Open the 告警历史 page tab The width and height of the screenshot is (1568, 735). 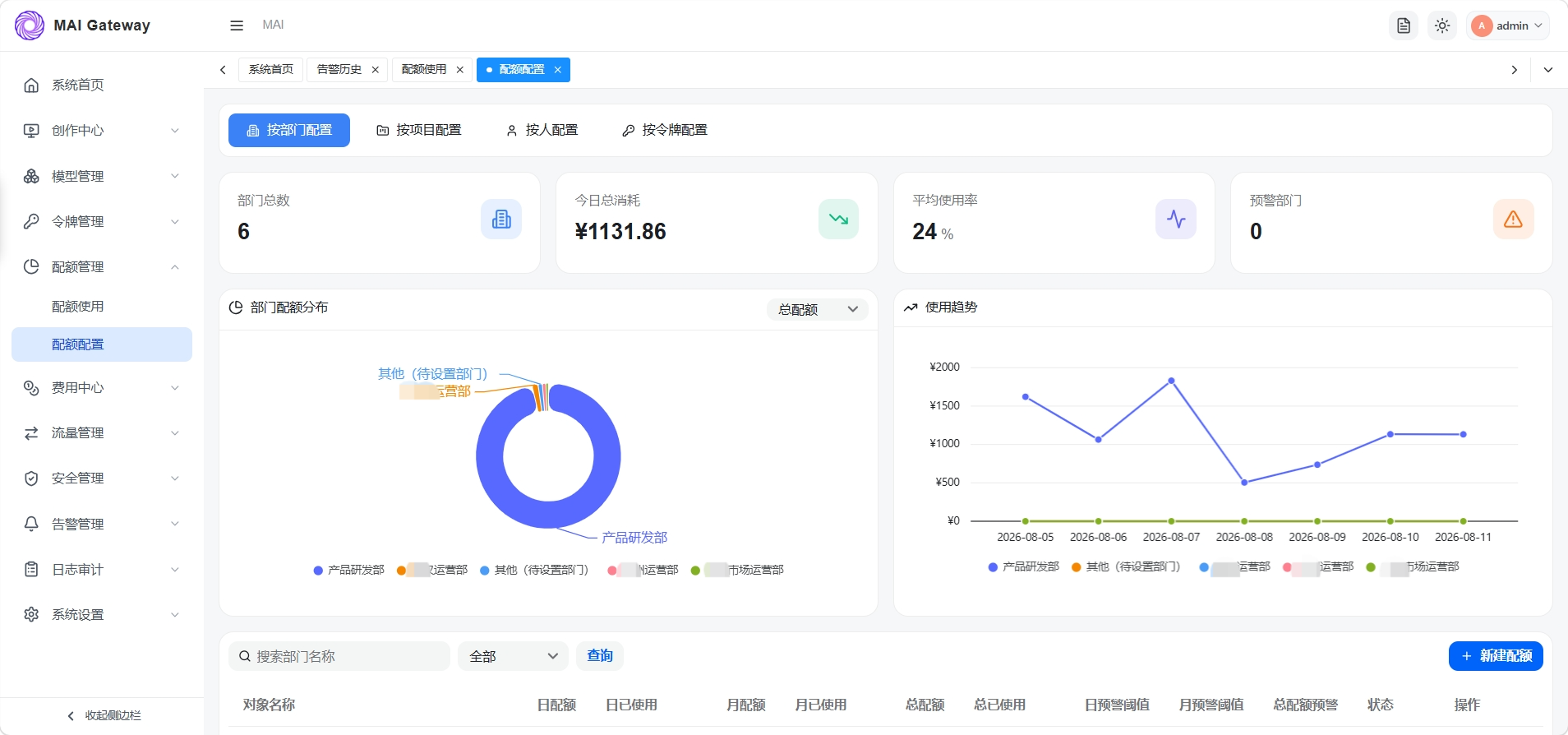pyautogui.click(x=339, y=70)
